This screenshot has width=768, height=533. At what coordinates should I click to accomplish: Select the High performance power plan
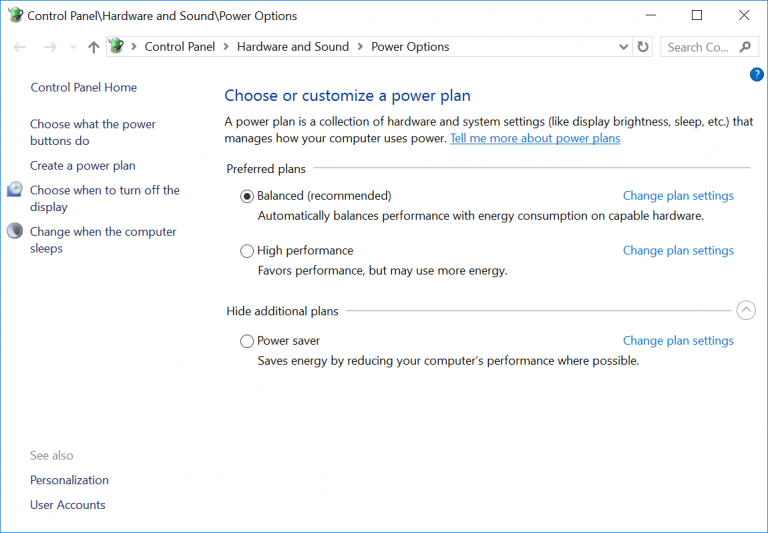(x=247, y=251)
